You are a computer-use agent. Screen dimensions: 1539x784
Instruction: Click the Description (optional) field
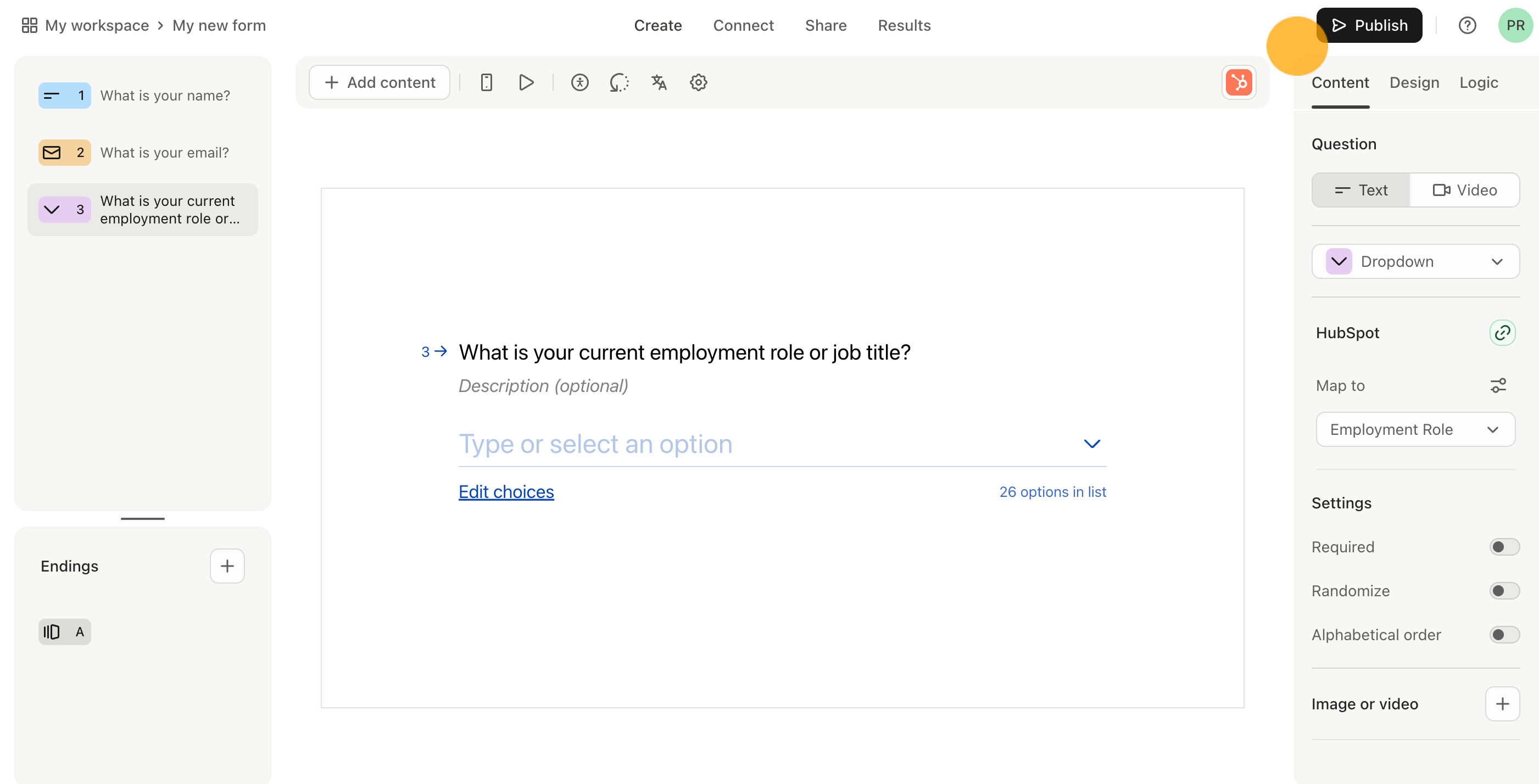pyautogui.click(x=543, y=387)
